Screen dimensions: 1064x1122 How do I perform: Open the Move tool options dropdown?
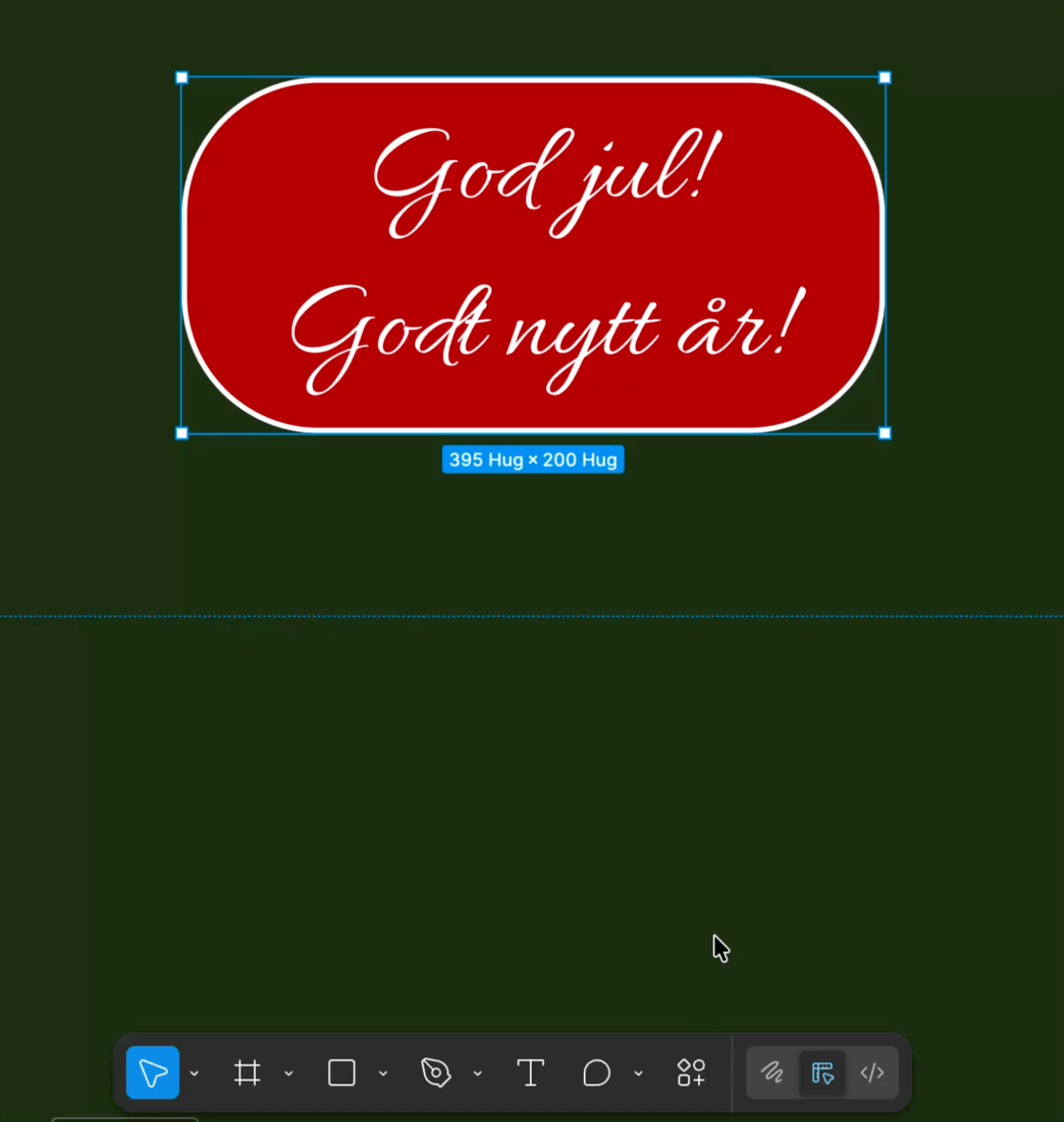pyautogui.click(x=195, y=1073)
